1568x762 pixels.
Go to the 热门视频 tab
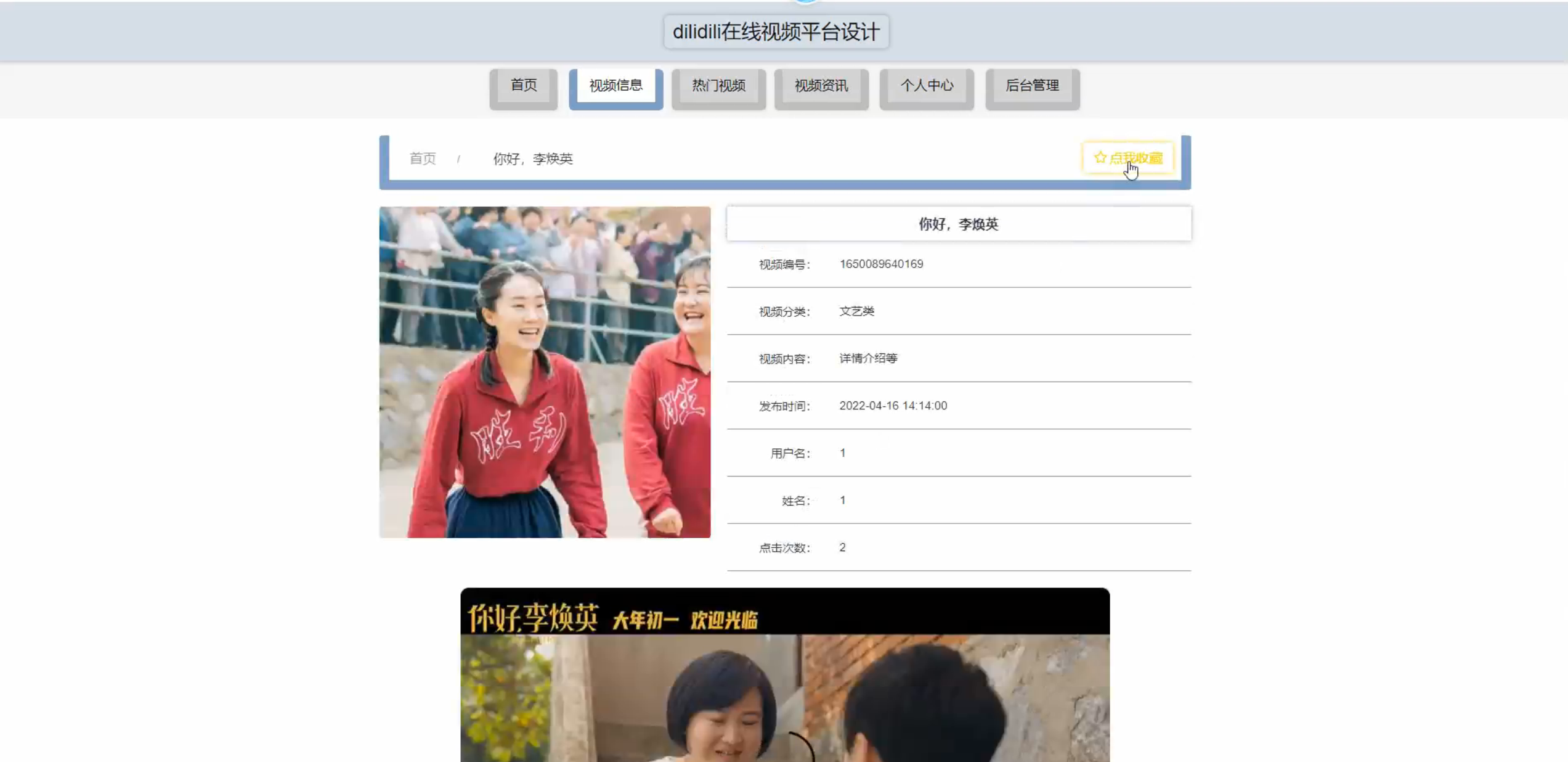click(718, 86)
